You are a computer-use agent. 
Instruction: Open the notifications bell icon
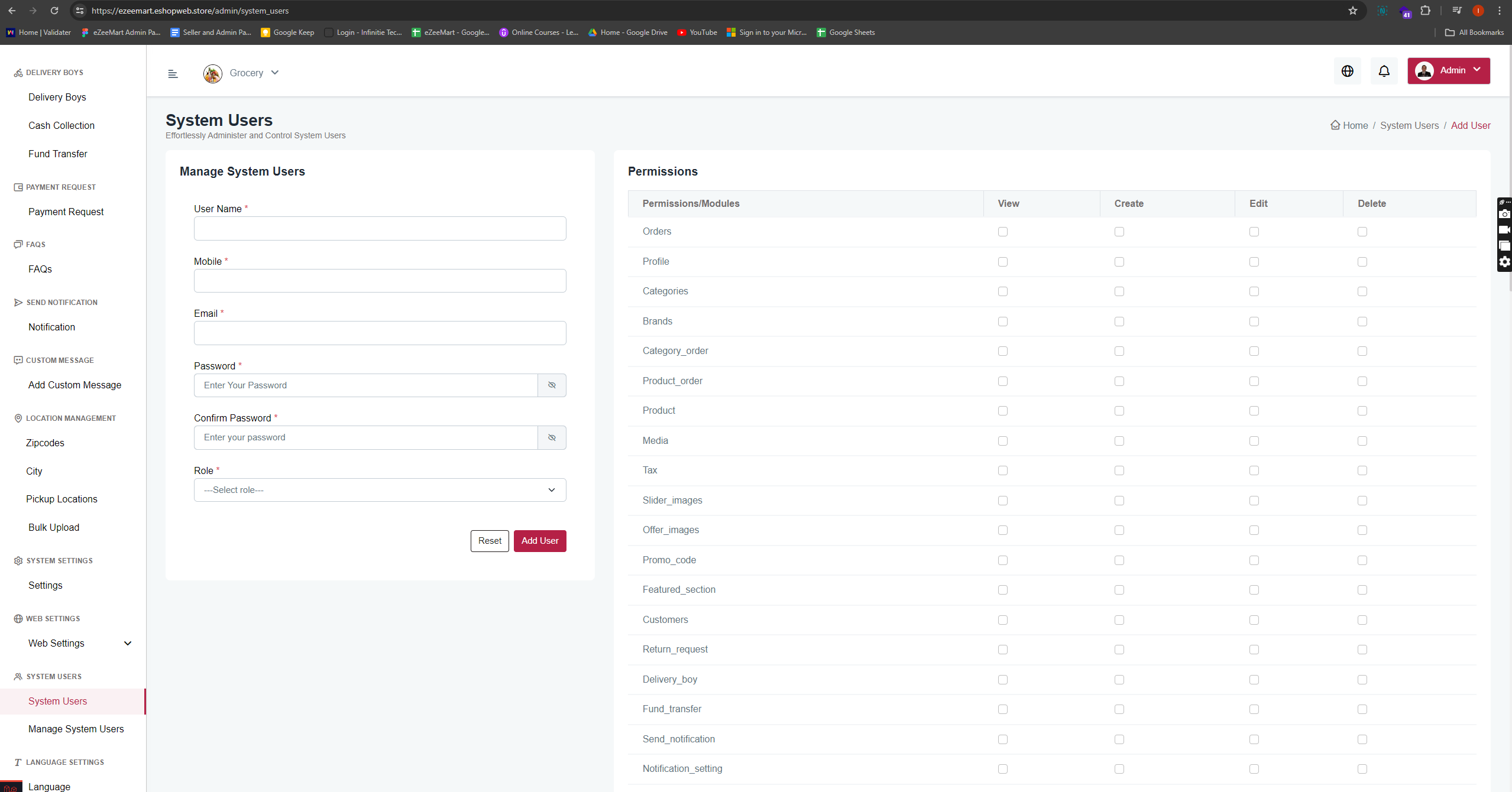(1384, 71)
